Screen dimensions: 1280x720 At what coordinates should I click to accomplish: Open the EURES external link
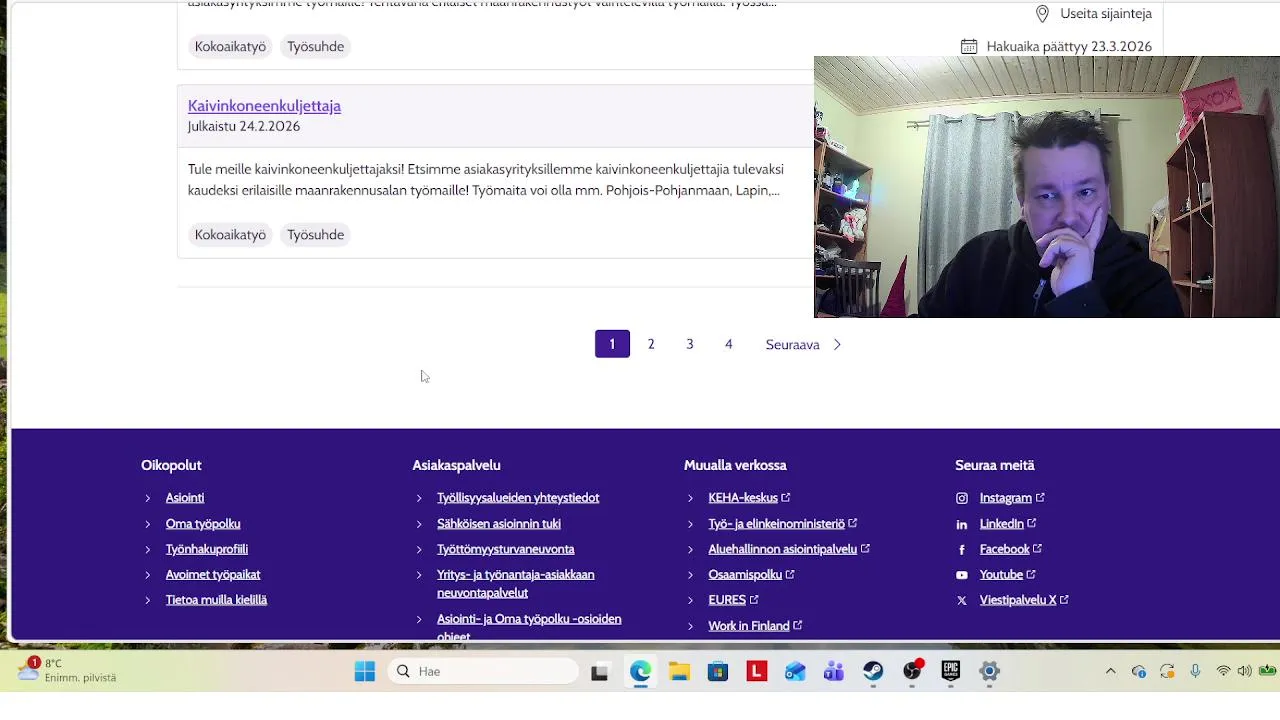(x=733, y=600)
